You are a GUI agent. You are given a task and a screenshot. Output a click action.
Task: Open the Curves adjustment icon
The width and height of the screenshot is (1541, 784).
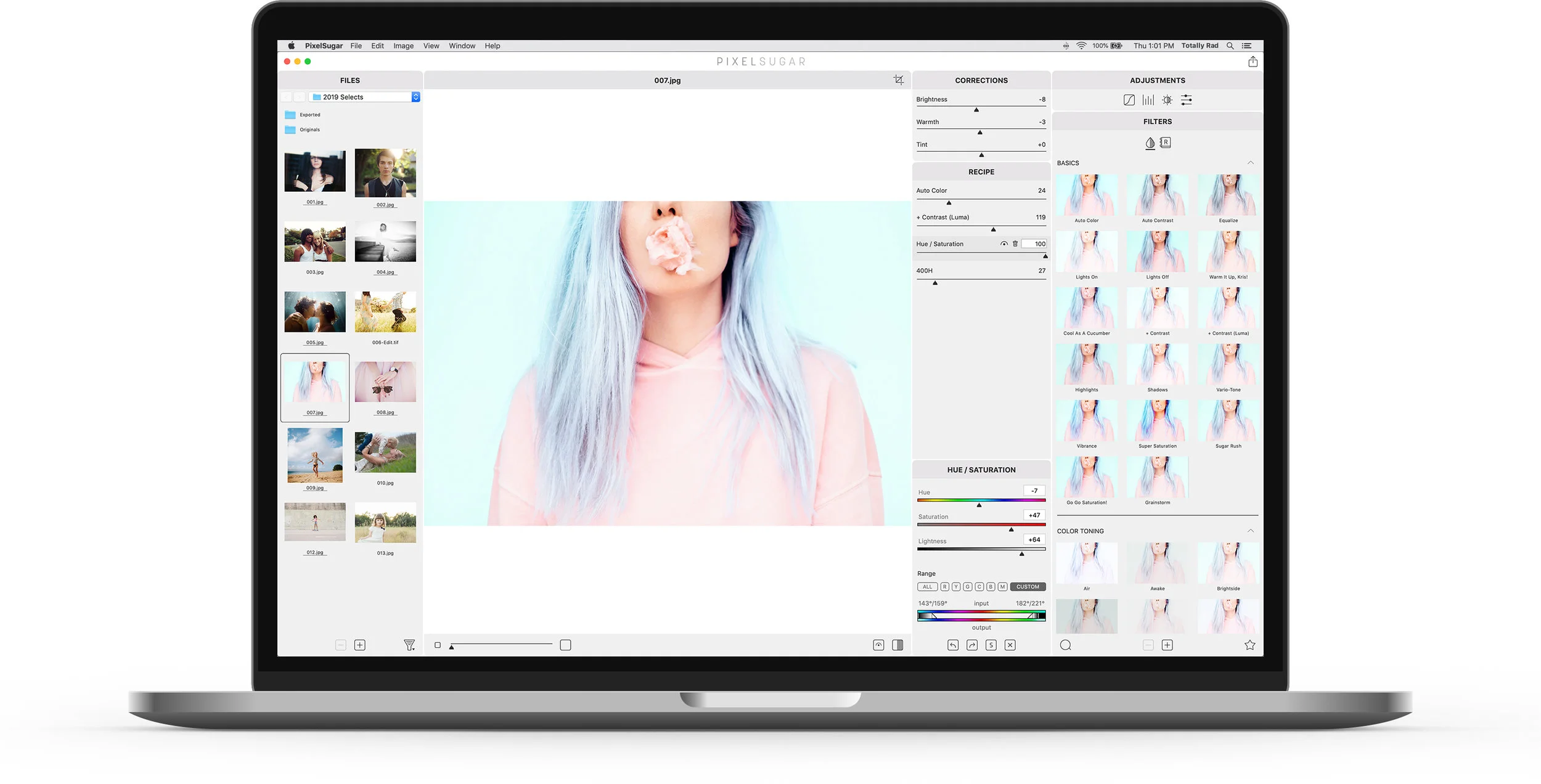point(1129,100)
